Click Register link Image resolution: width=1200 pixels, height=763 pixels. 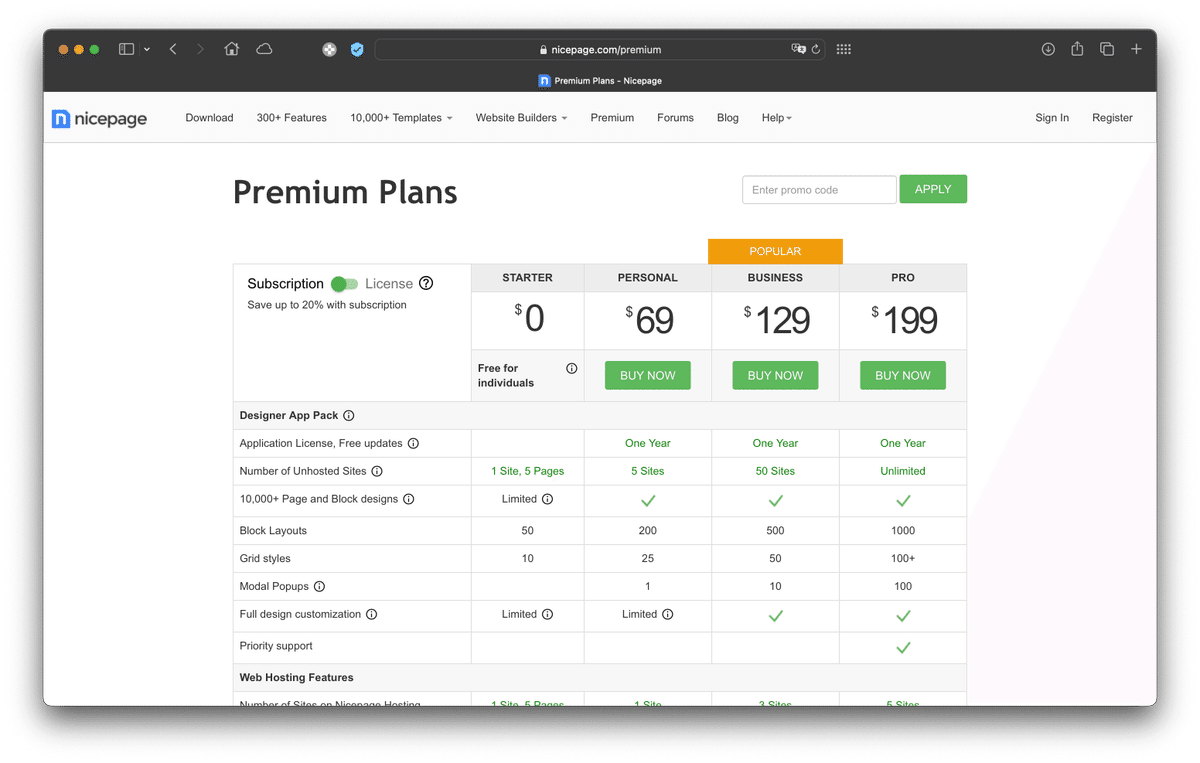pos(1112,118)
